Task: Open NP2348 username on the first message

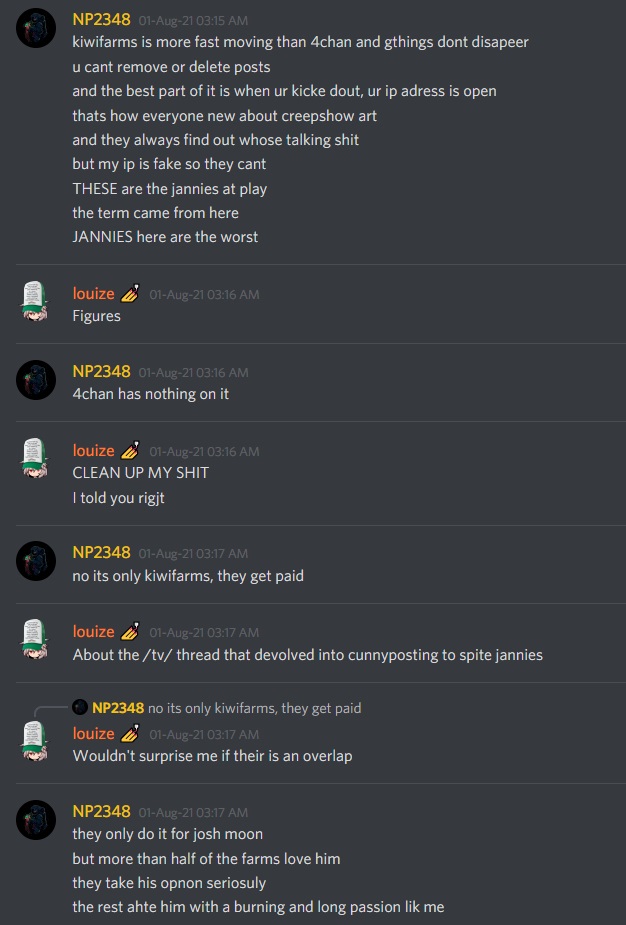Action: coord(101,19)
